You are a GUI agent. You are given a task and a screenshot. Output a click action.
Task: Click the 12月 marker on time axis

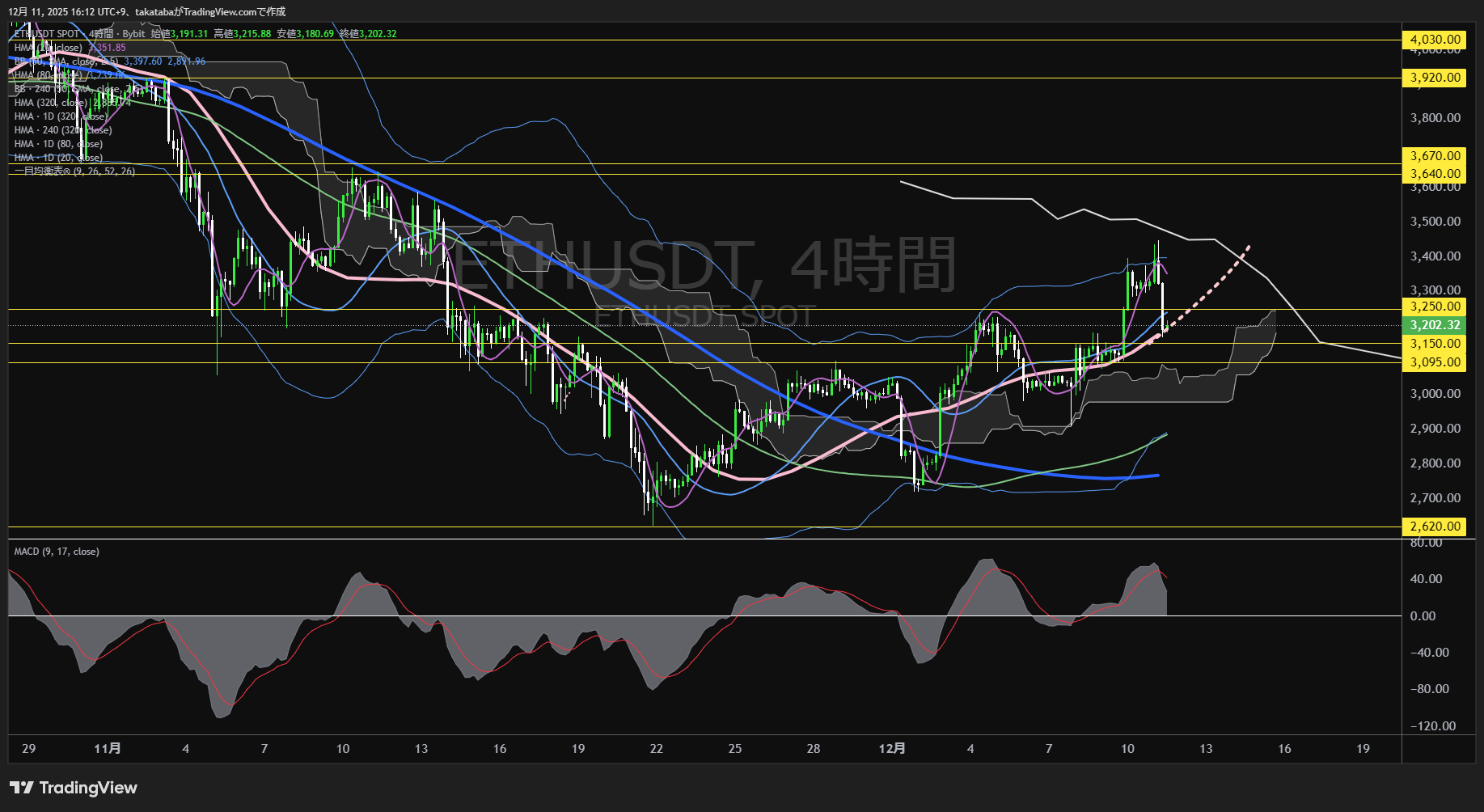pyautogui.click(x=891, y=749)
